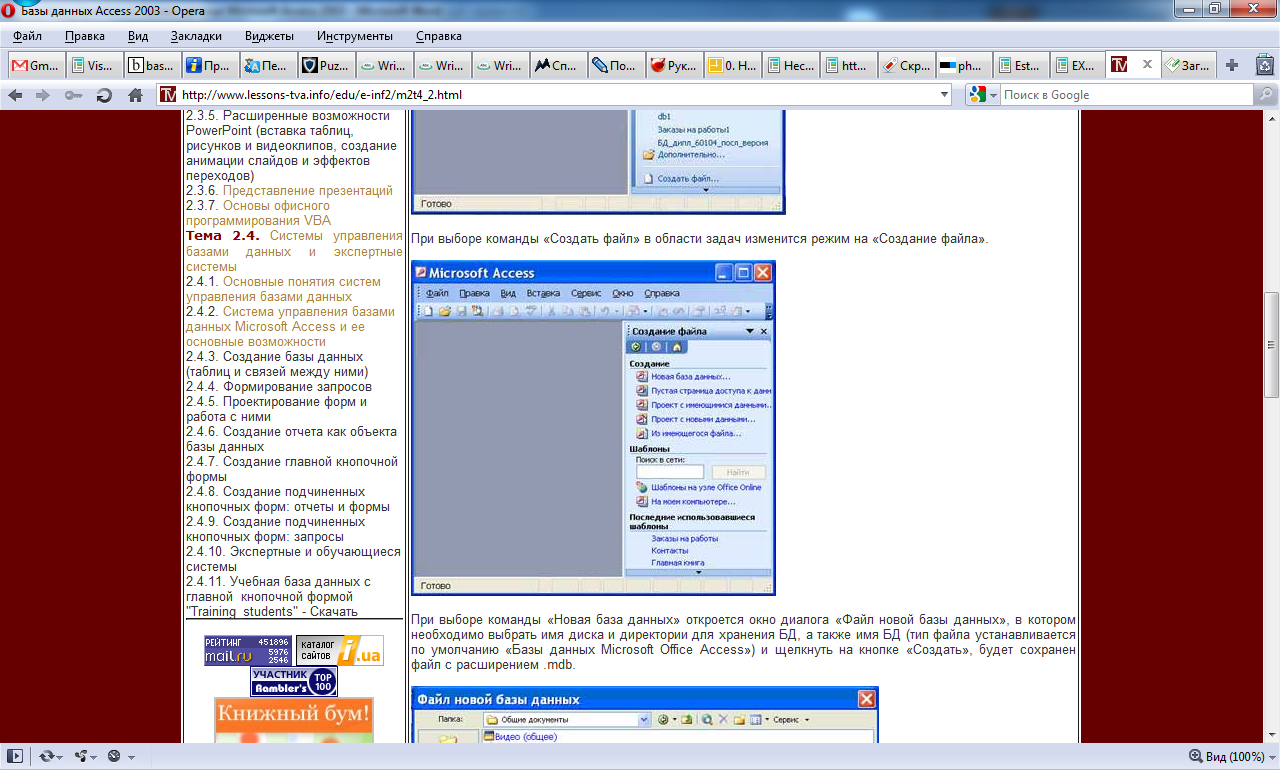The height and width of the screenshot is (770, 1280).
Task: Click the text 2.4.4. Формирование запросов
Action: click(x=279, y=386)
